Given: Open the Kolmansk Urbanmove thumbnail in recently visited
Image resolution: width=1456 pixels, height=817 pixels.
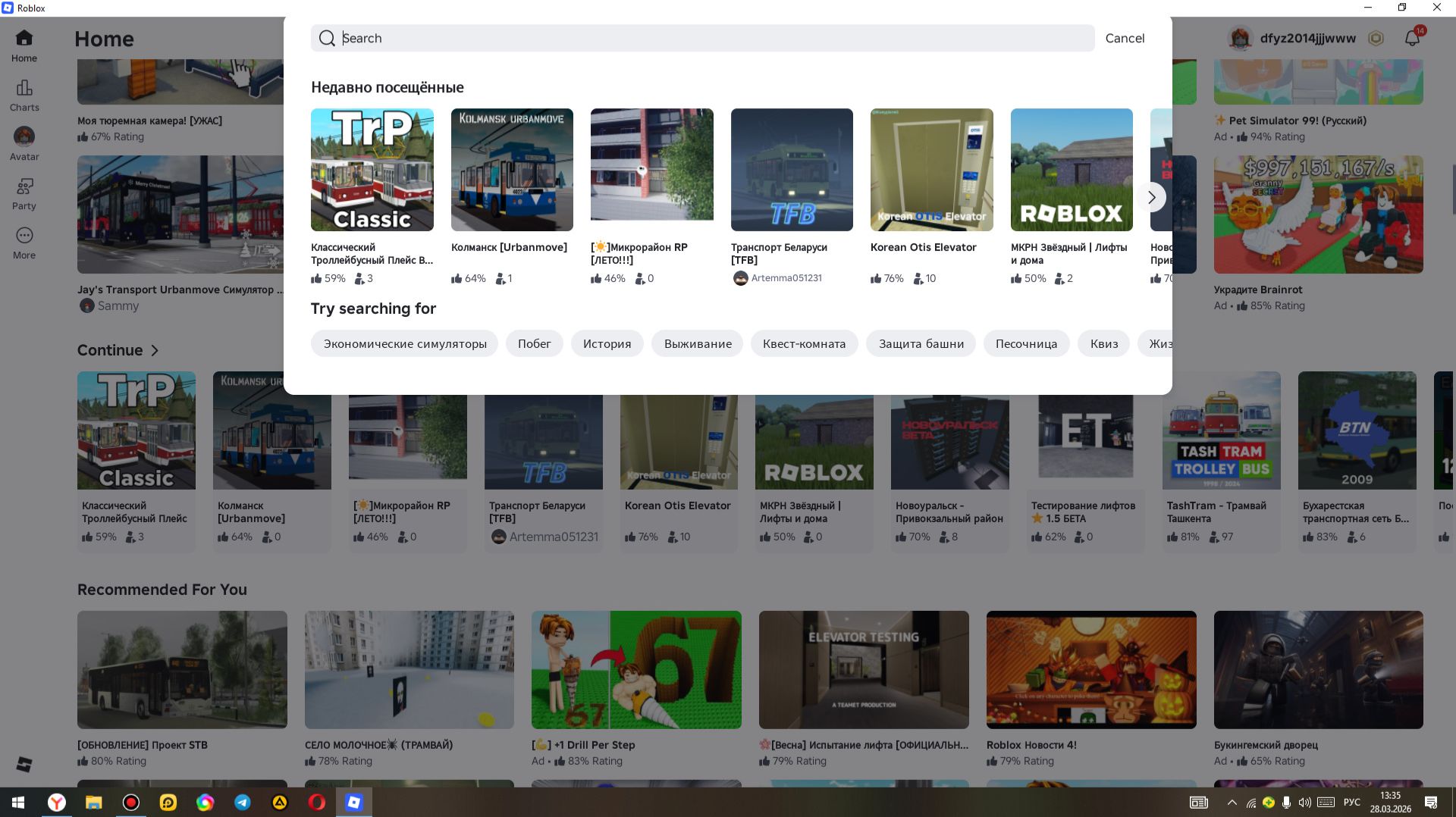Looking at the screenshot, I should point(512,170).
